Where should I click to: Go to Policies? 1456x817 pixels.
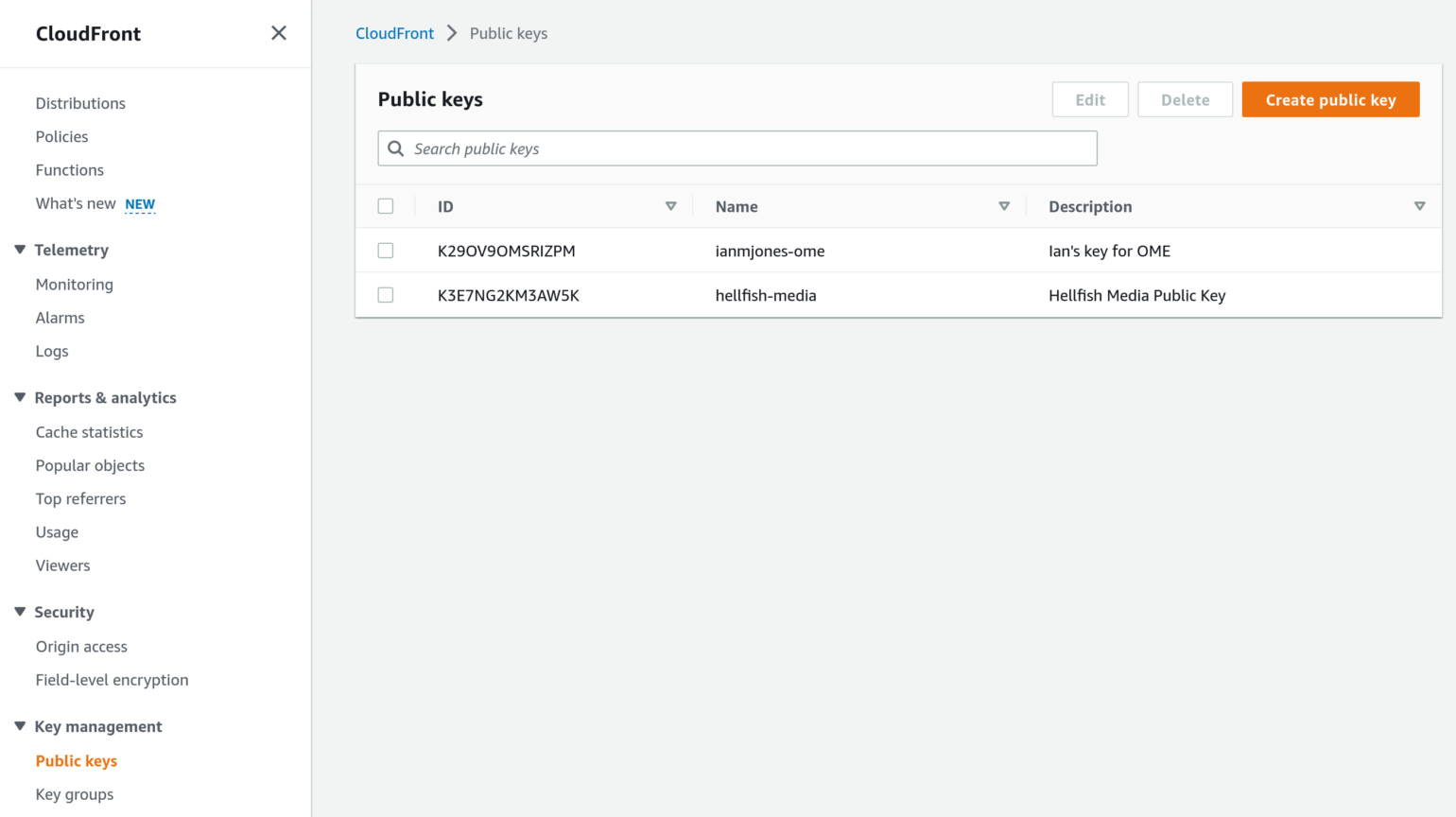tap(61, 136)
